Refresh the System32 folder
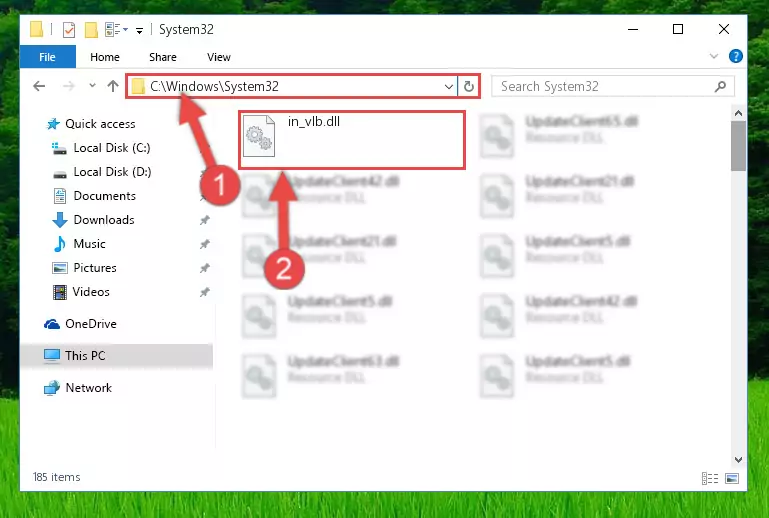The width and height of the screenshot is (769, 518). coord(469,87)
